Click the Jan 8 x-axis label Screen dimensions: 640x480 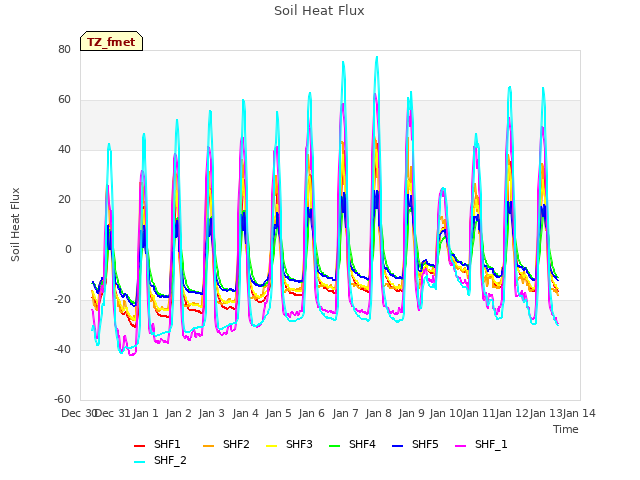click(379, 413)
